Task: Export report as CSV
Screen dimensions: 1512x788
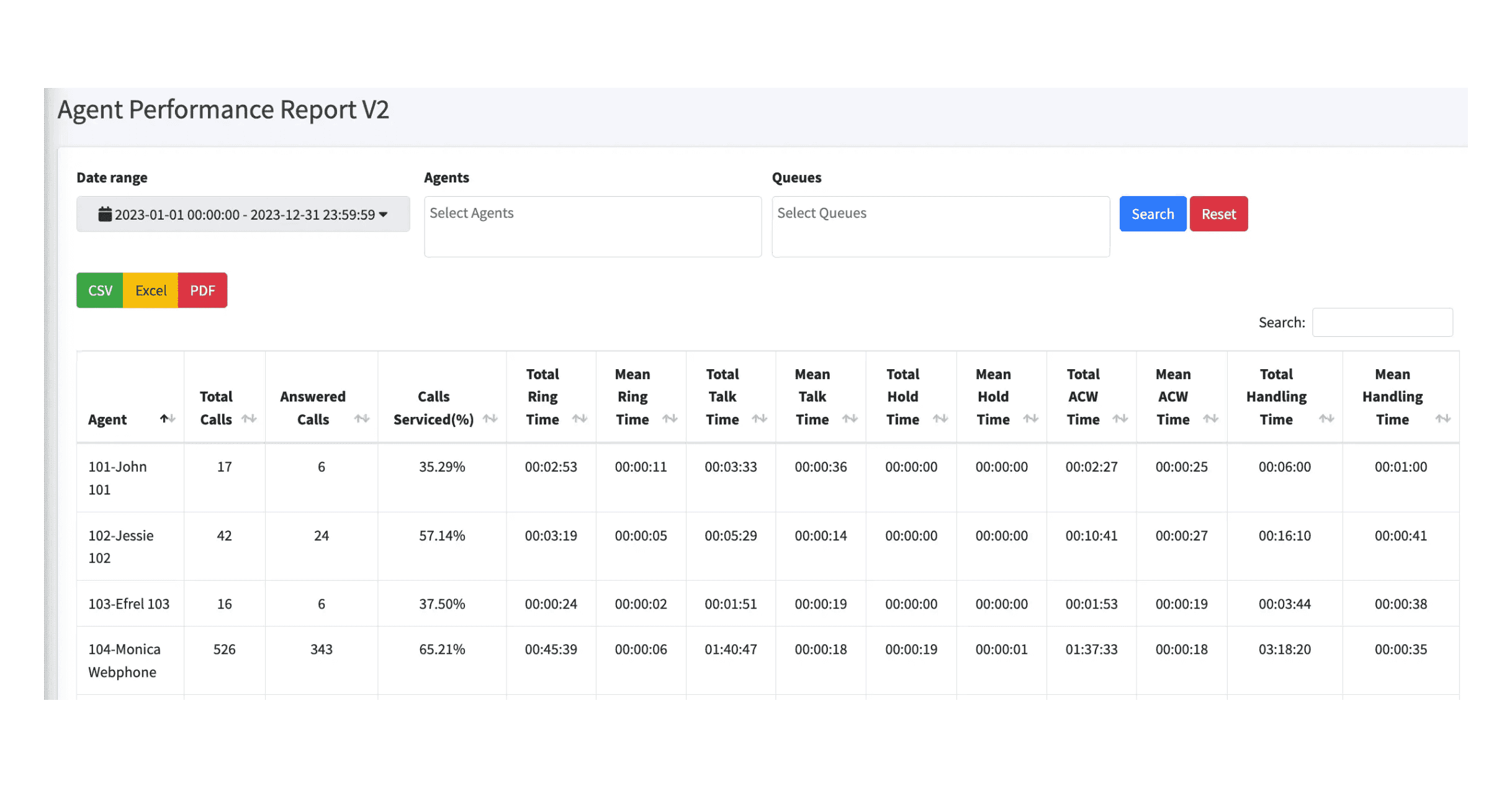Action: point(100,290)
